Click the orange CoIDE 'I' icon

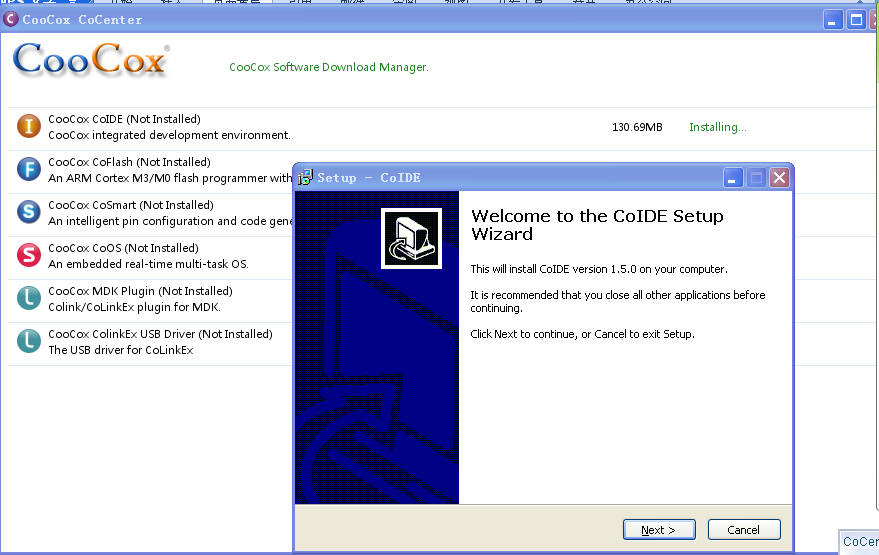pos(29,126)
